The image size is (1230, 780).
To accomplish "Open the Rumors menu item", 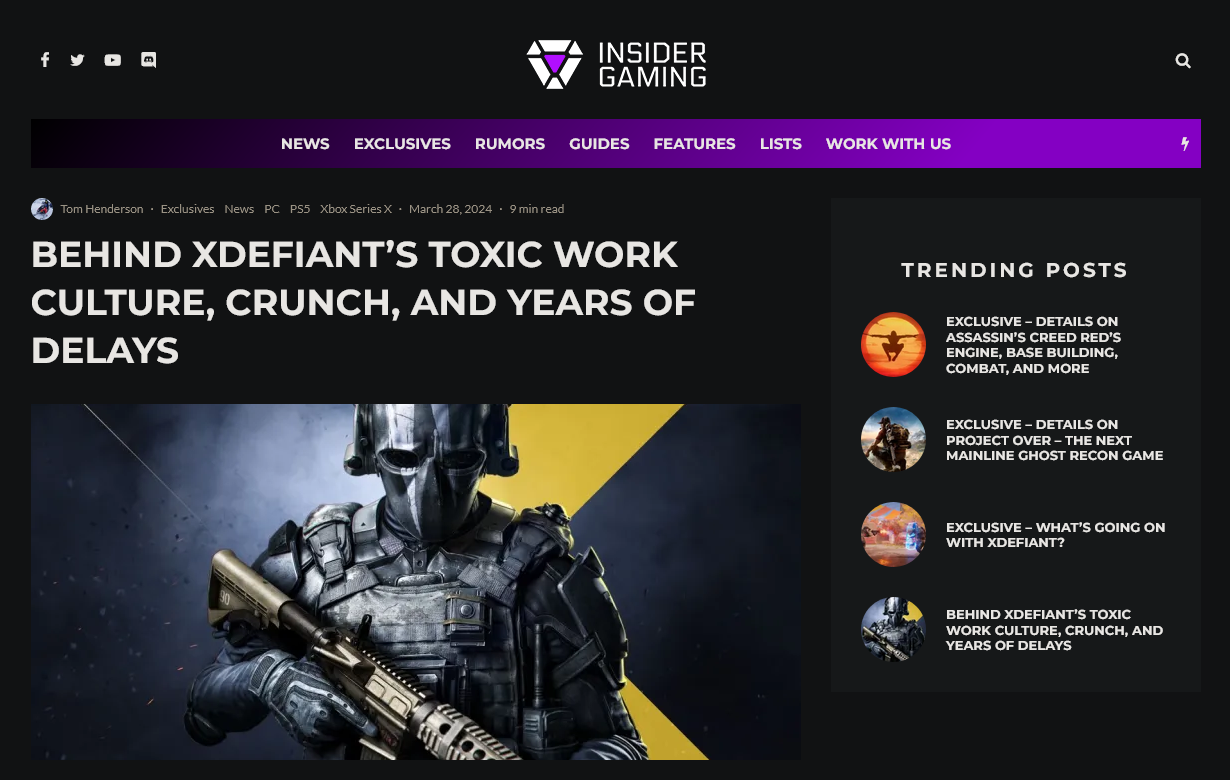I will (510, 144).
